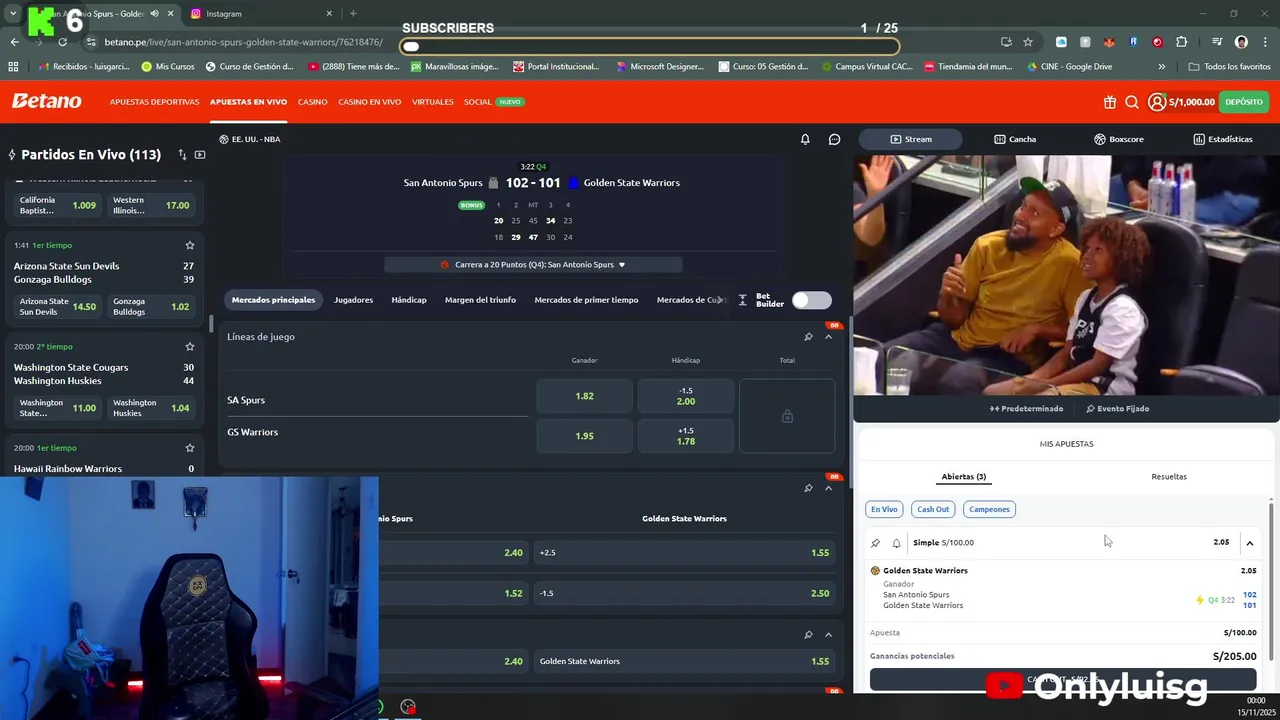This screenshot has width=1280, height=720.
Task: Favorite the Hawaii Rainbow Warriors match star
Action: tap(190, 448)
